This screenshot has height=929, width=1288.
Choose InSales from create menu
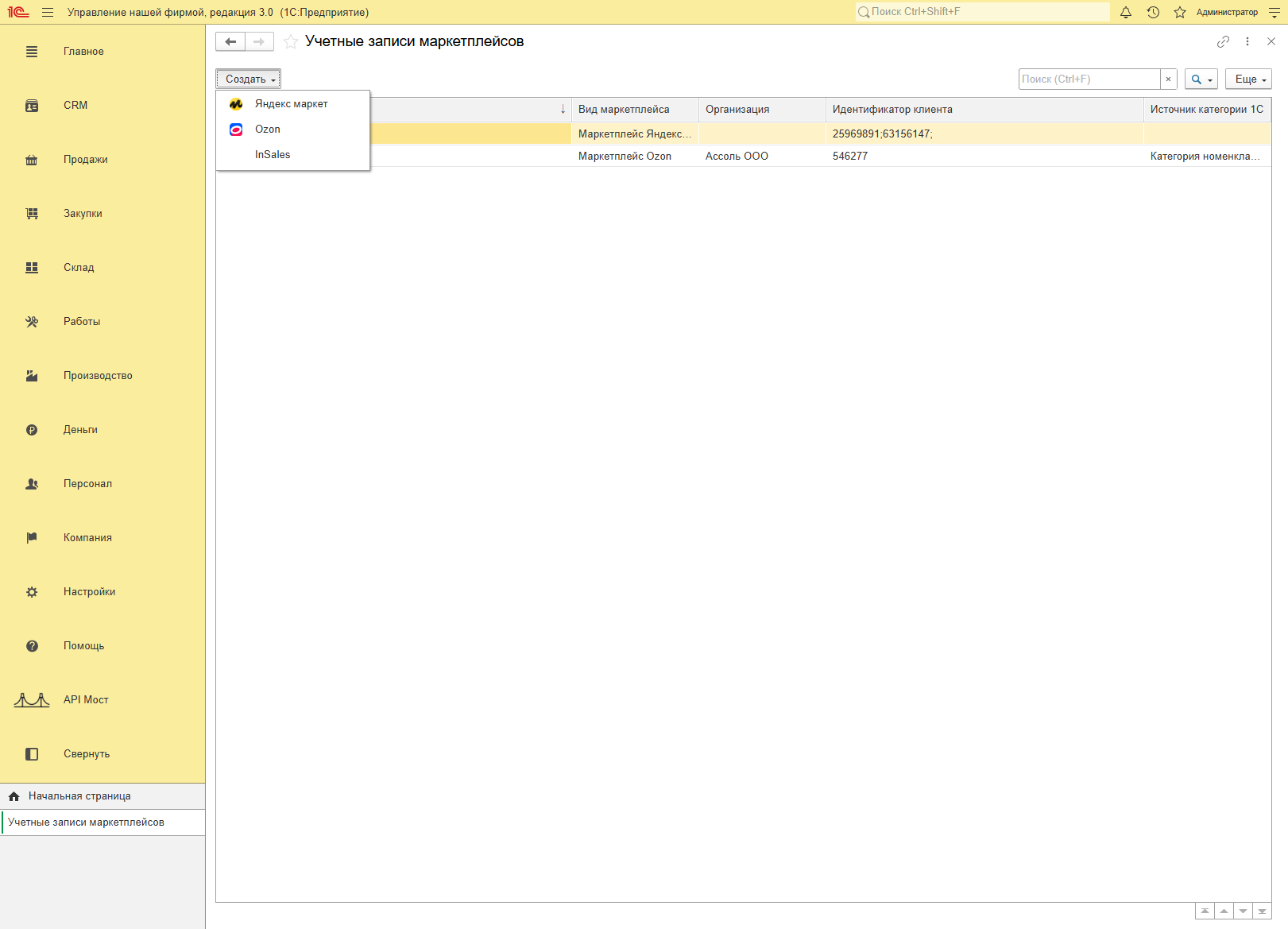pyautogui.click(x=292, y=155)
